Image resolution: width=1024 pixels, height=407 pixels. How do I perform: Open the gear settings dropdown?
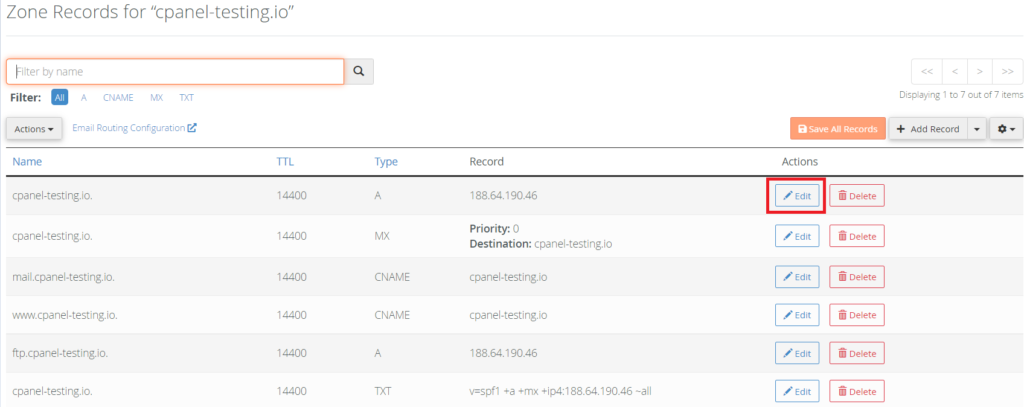coord(1006,129)
